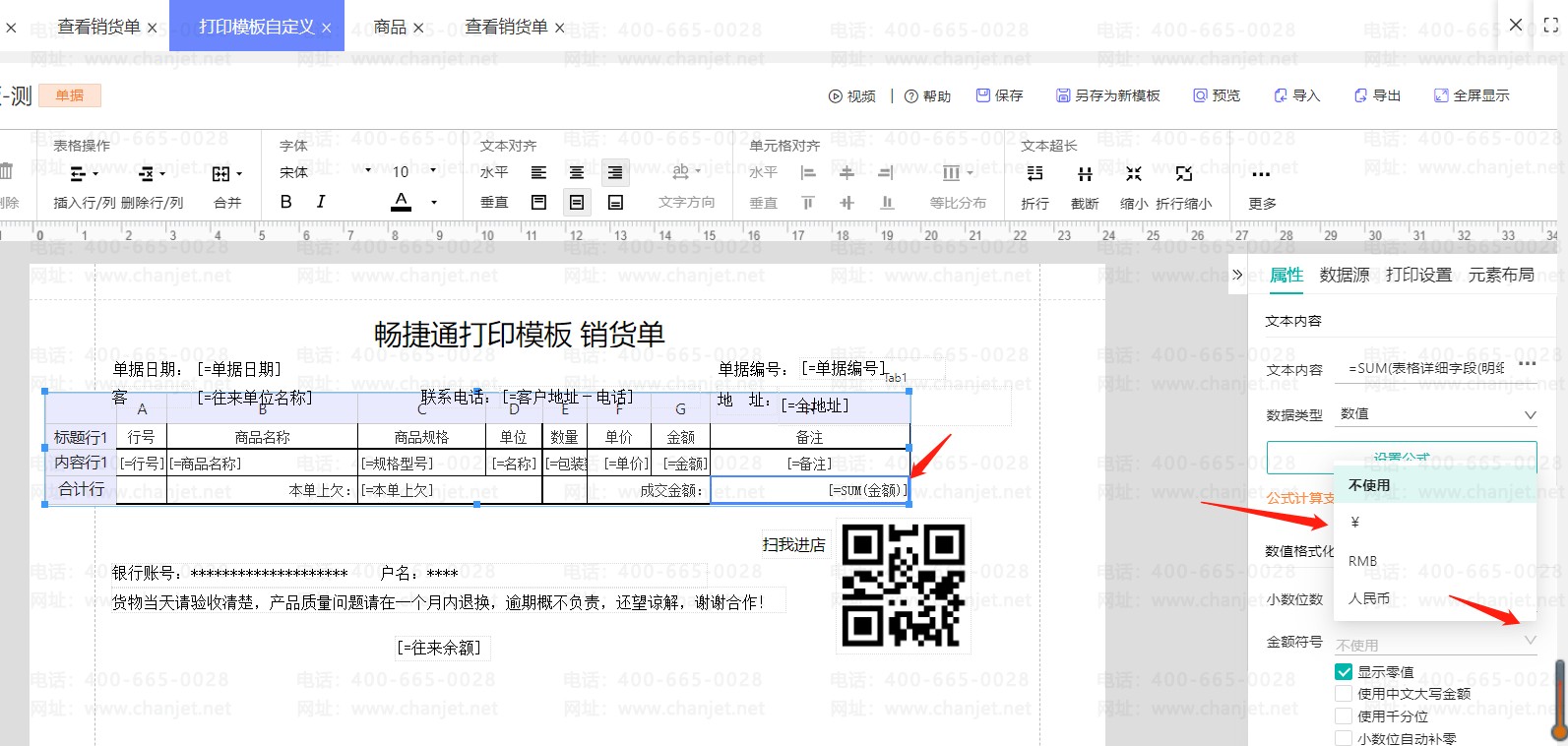The height and width of the screenshot is (746, 1568).
Task: Open the 数据类型 dropdown
Action: click(1437, 414)
